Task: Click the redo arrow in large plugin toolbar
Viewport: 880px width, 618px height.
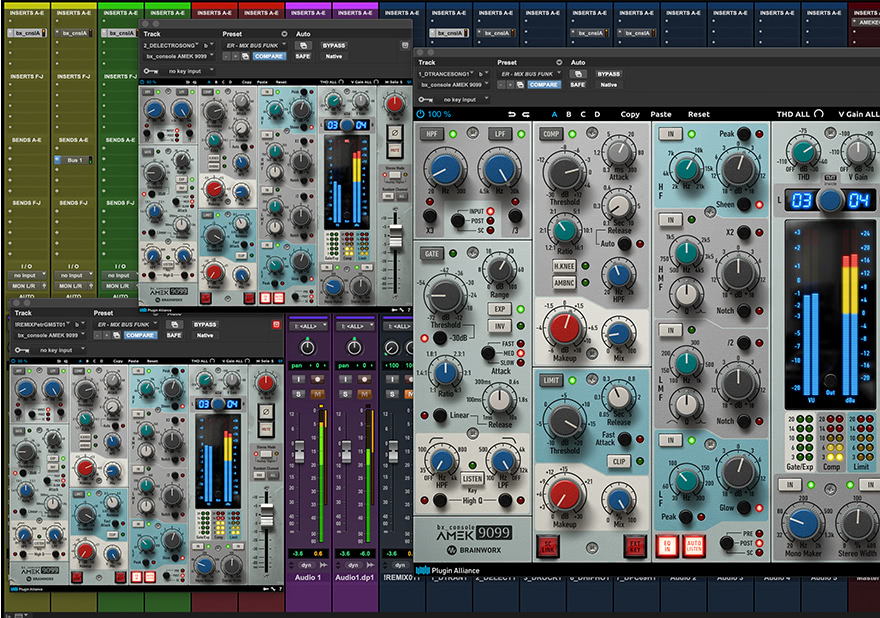Action: pyautogui.click(x=524, y=114)
